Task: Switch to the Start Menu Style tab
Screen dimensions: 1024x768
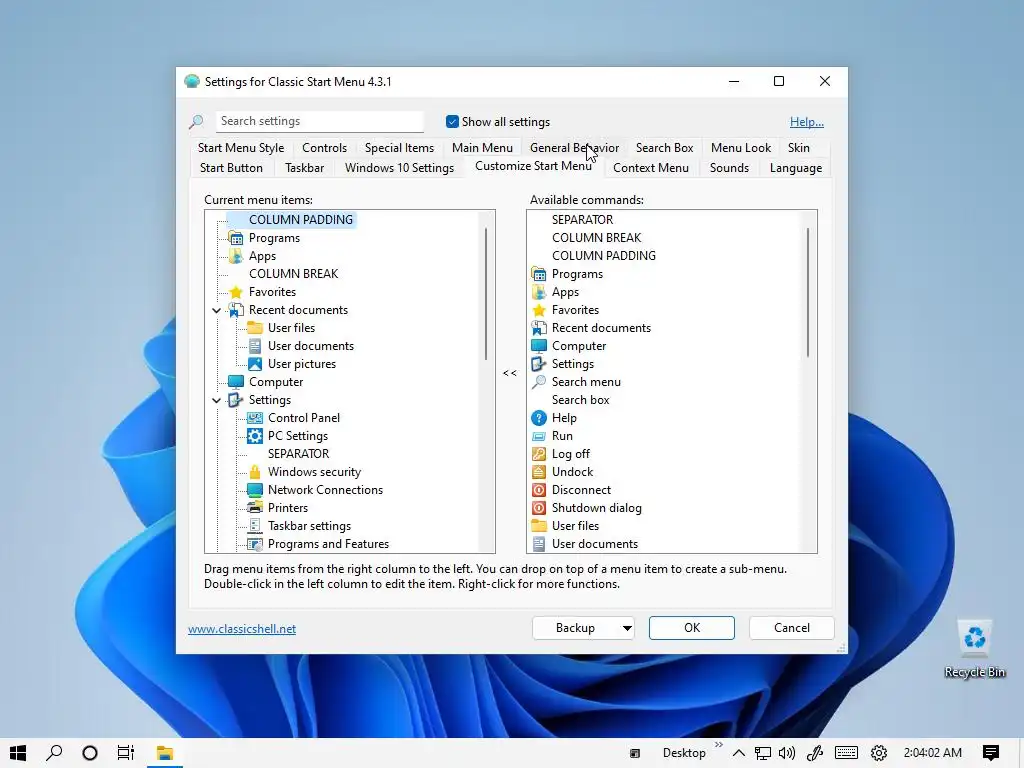Action: [241, 148]
